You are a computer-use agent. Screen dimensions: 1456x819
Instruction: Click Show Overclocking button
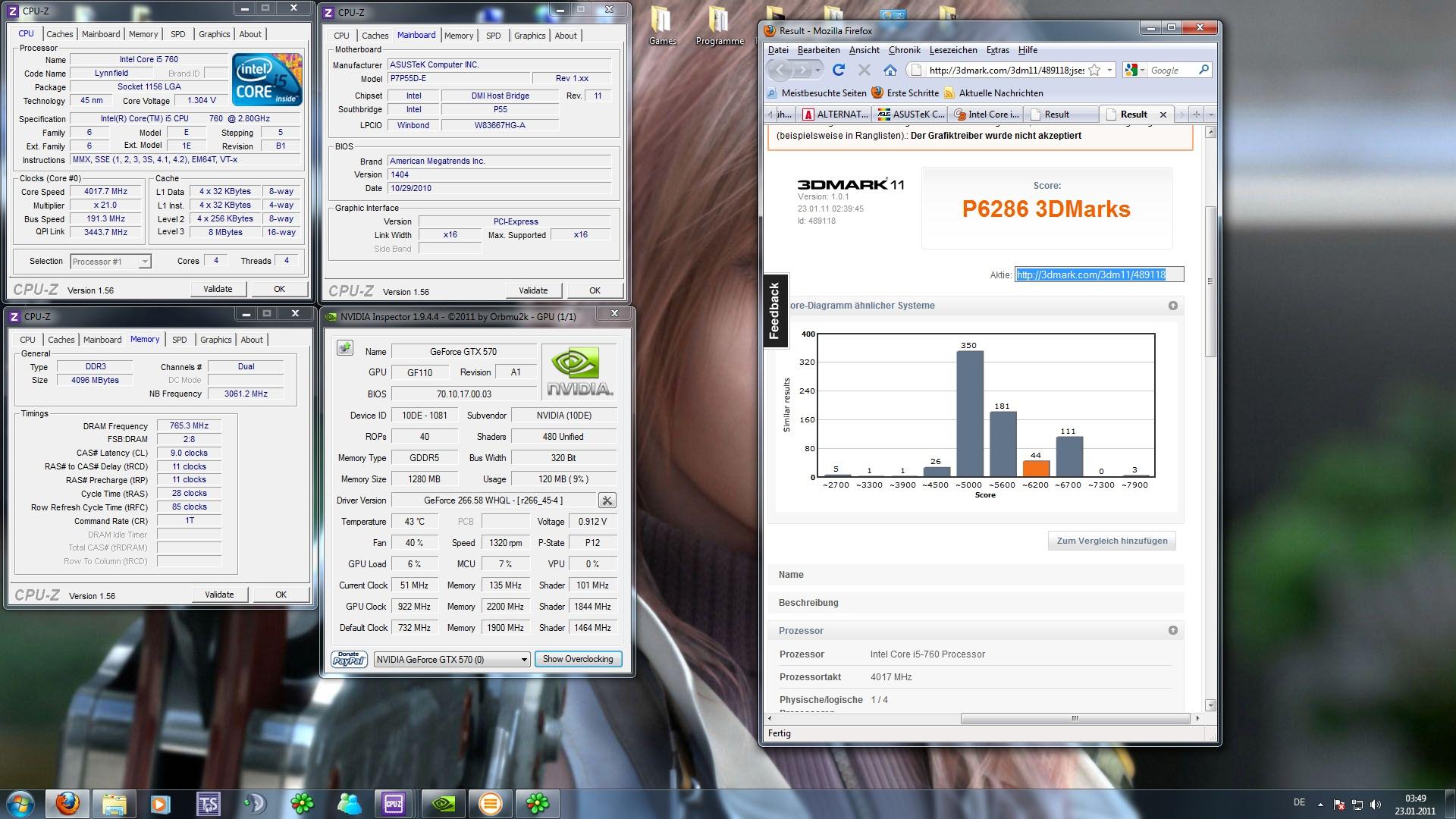click(x=578, y=659)
